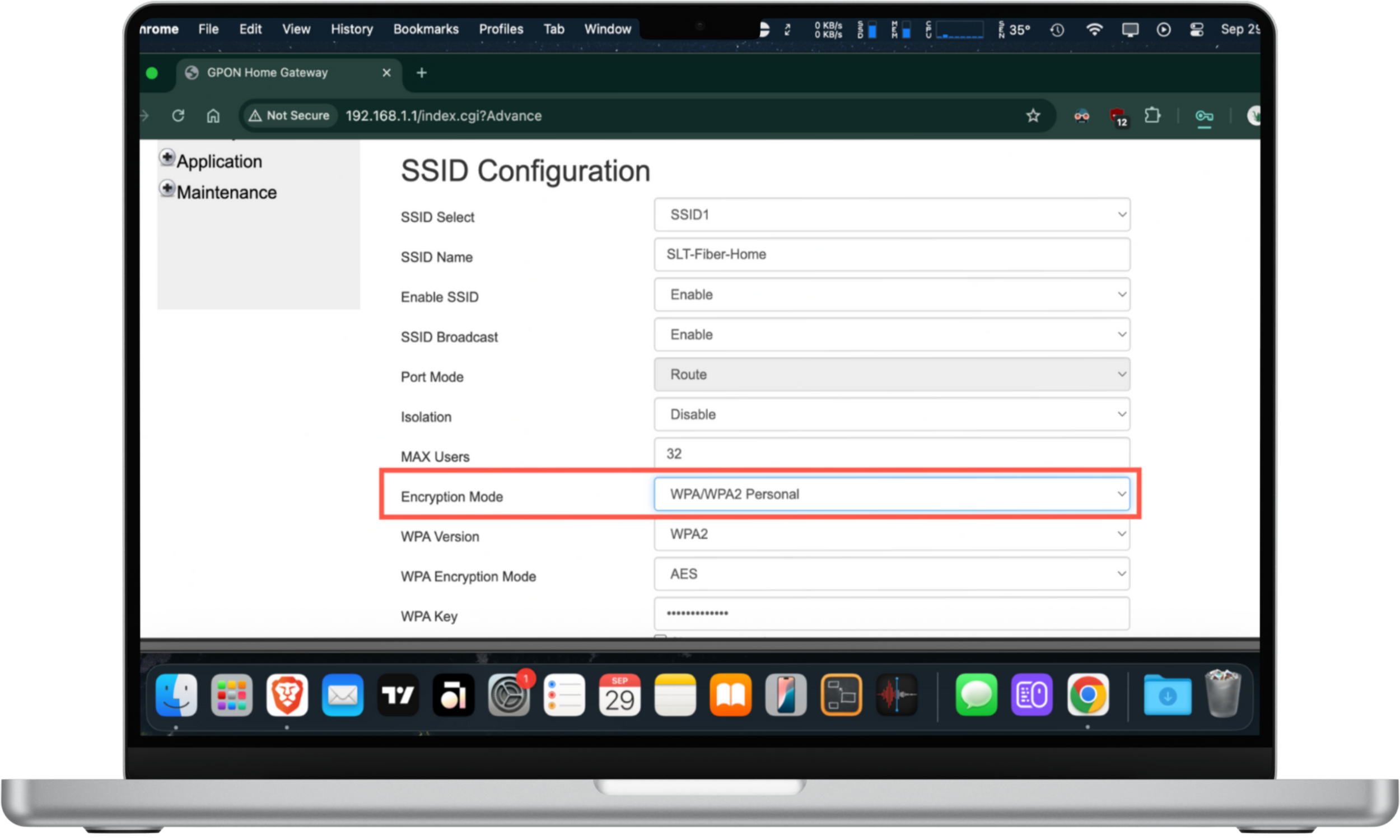Screen dimensions: 1400x840
Task: Change the WPA Version dropdown
Action: 892,534
